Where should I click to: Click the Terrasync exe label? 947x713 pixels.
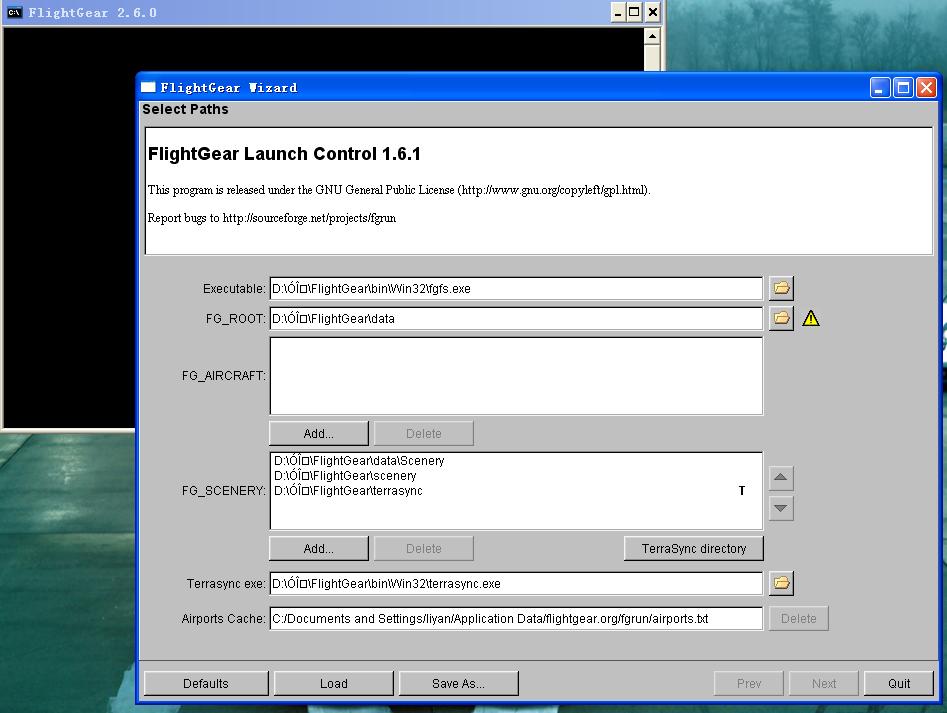[226, 584]
